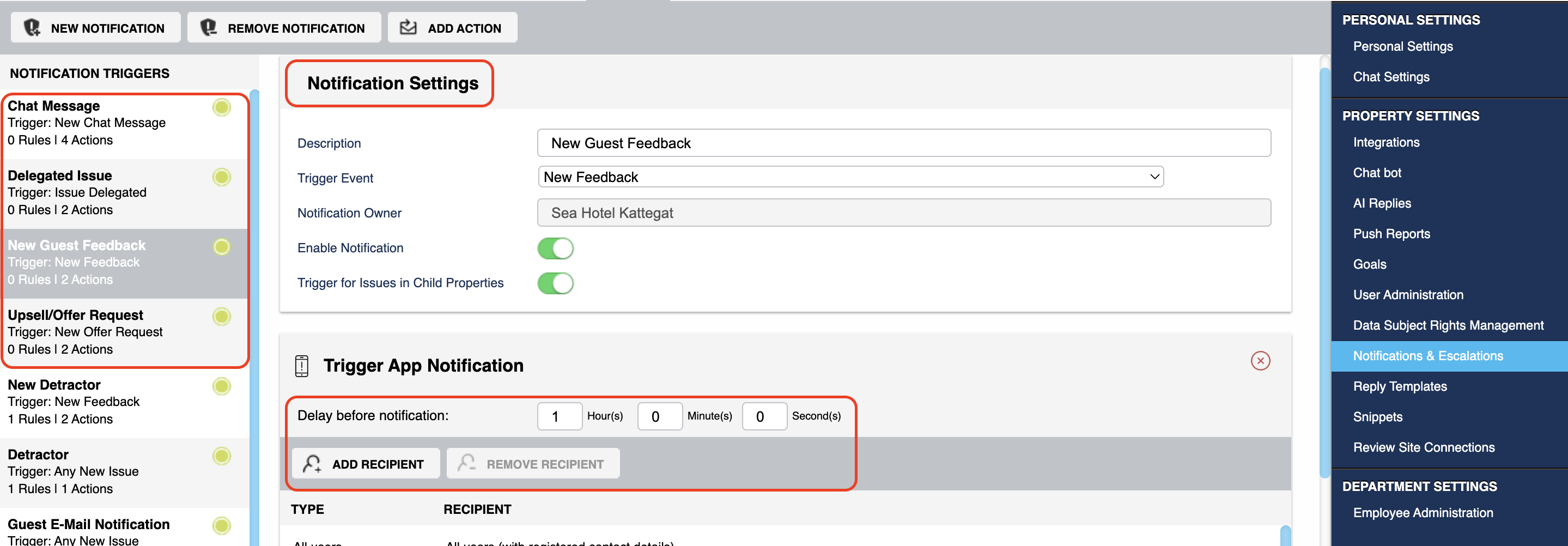Viewport: 1568px width, 546px height.
Task: Open Snippets settings
Action: coord(1377,417)
